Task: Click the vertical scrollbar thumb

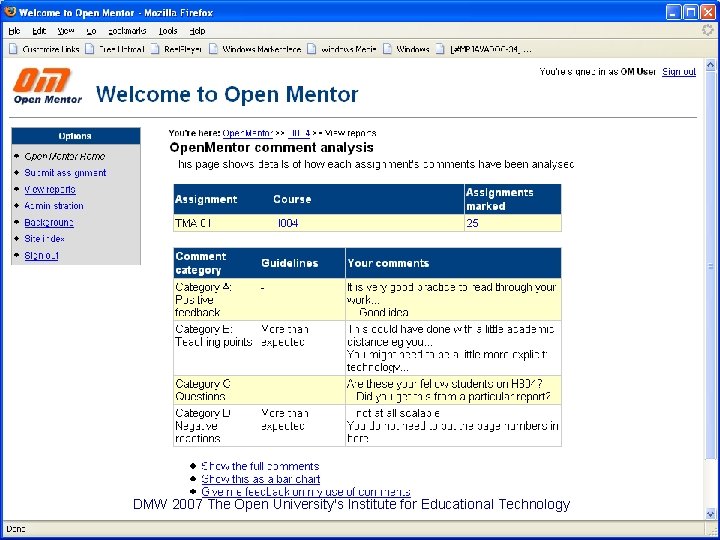Action: point(710,265)
